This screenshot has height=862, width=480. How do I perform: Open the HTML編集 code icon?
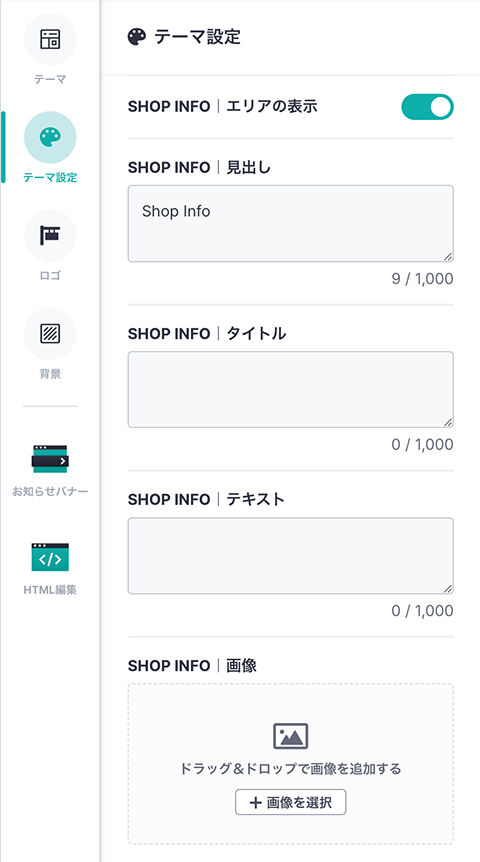click(50, 557)
